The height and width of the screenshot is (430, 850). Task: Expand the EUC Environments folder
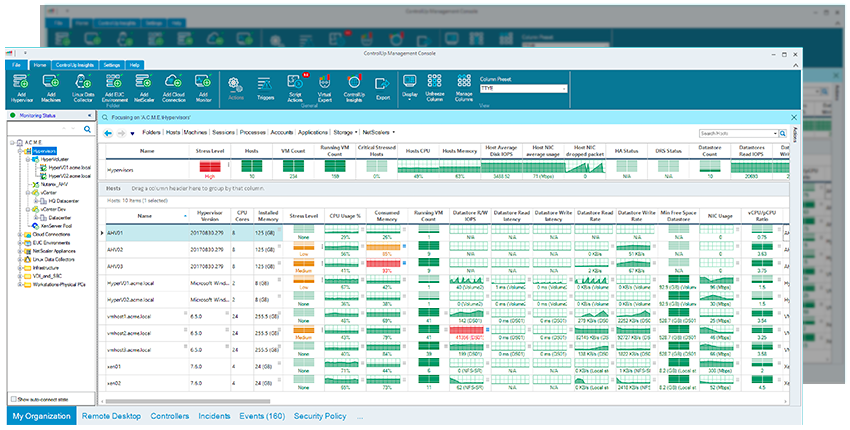(x=20, y=242)
